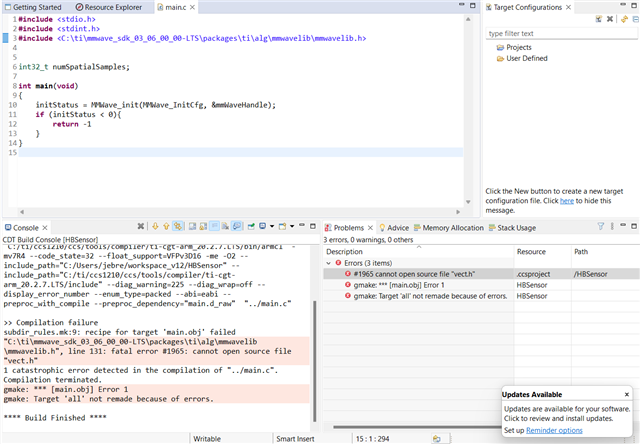Open the Advice tab
640x444 pixels.
(394, 228)
